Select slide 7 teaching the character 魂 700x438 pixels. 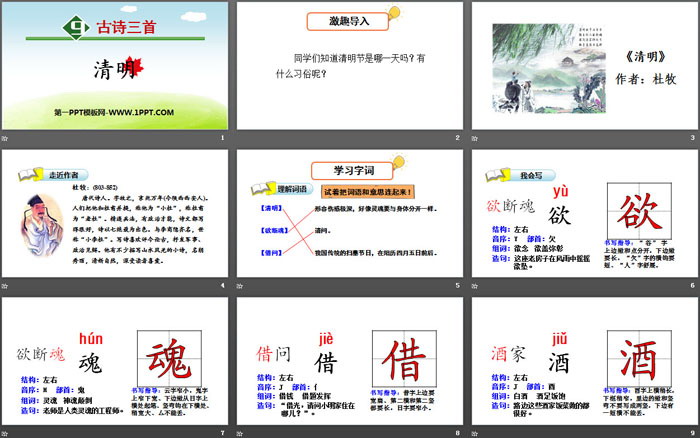(x=115, y=361)
